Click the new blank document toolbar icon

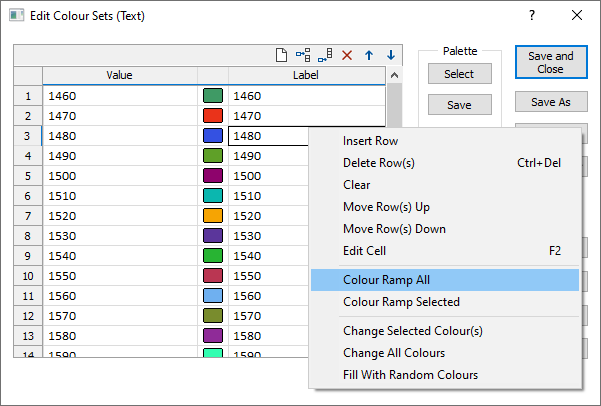[281, 55]
